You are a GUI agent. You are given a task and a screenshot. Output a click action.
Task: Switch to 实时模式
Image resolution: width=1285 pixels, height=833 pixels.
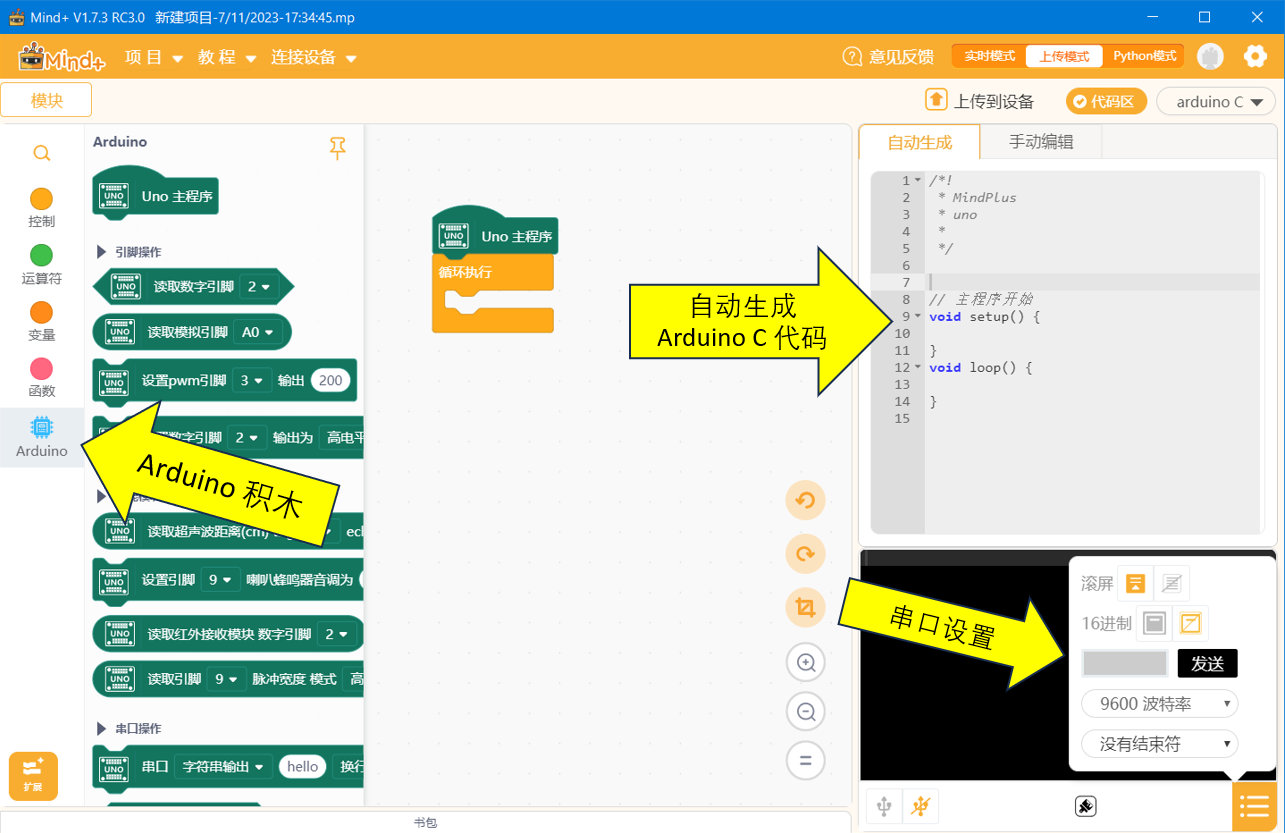pyautogui.click(x=989, y=56)
